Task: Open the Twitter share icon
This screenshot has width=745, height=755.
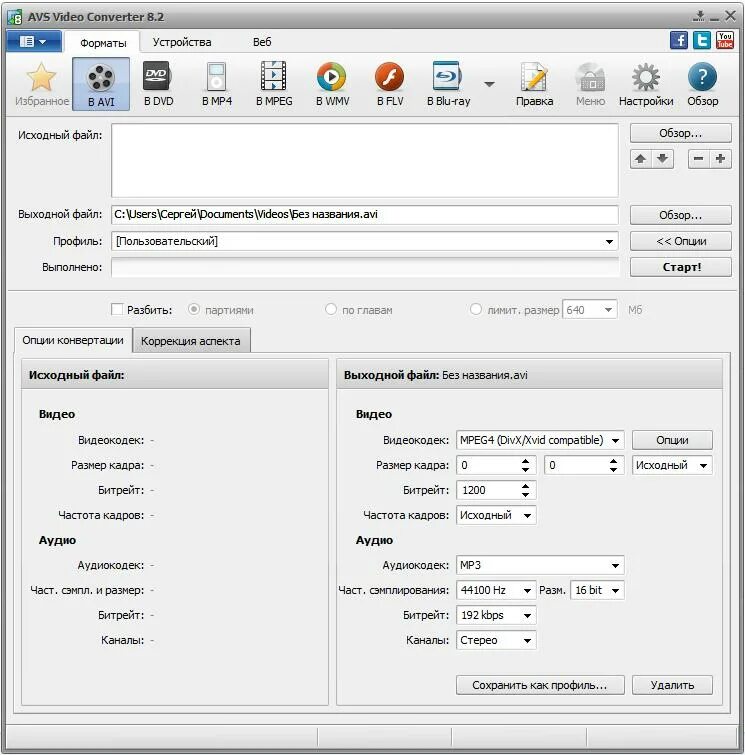Action: tap(702, 40)
